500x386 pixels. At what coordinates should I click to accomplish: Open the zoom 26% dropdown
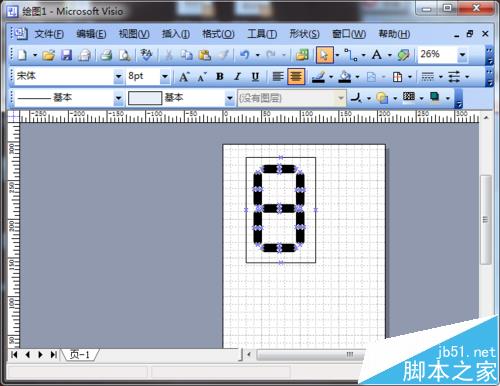tap(462, 55)
